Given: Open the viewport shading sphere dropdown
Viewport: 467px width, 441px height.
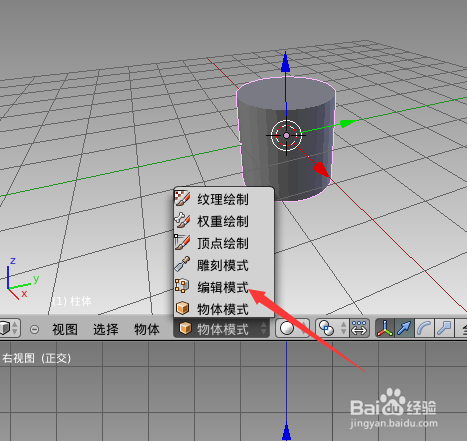Looking at the screenshot, I should point(292,329).
